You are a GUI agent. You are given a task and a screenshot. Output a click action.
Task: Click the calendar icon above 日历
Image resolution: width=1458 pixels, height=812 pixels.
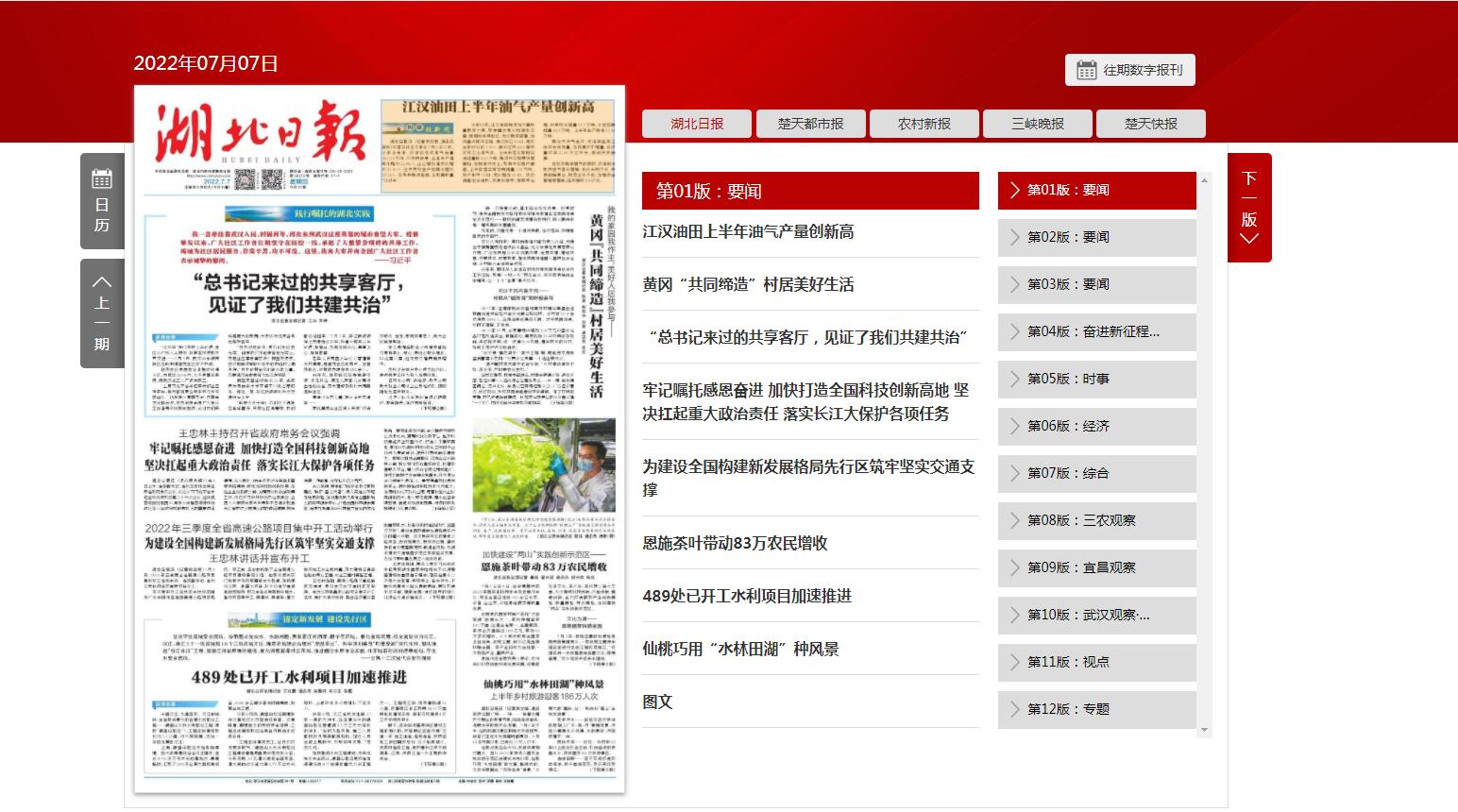coord(102,178)
